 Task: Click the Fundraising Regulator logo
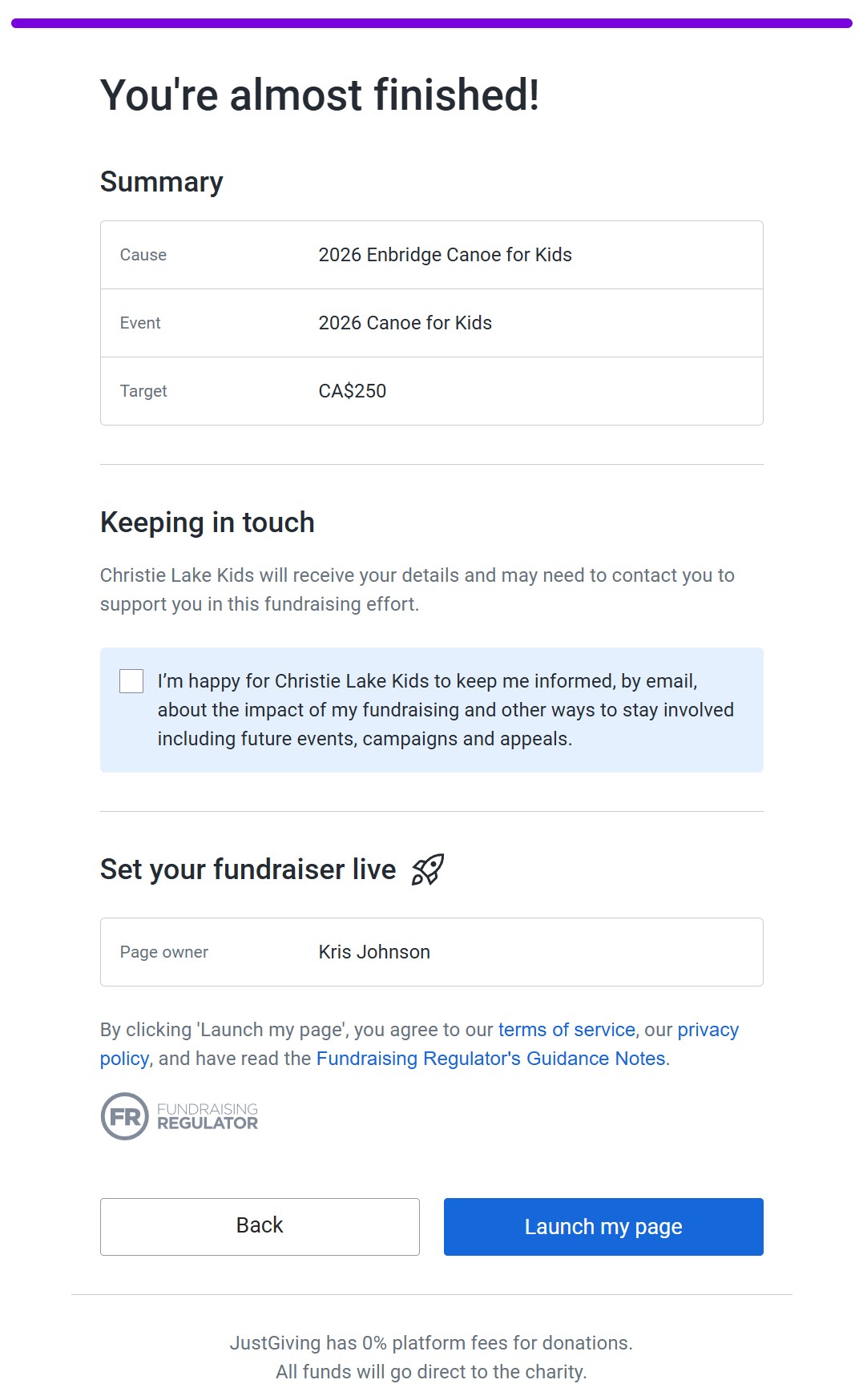[179, 1116]
